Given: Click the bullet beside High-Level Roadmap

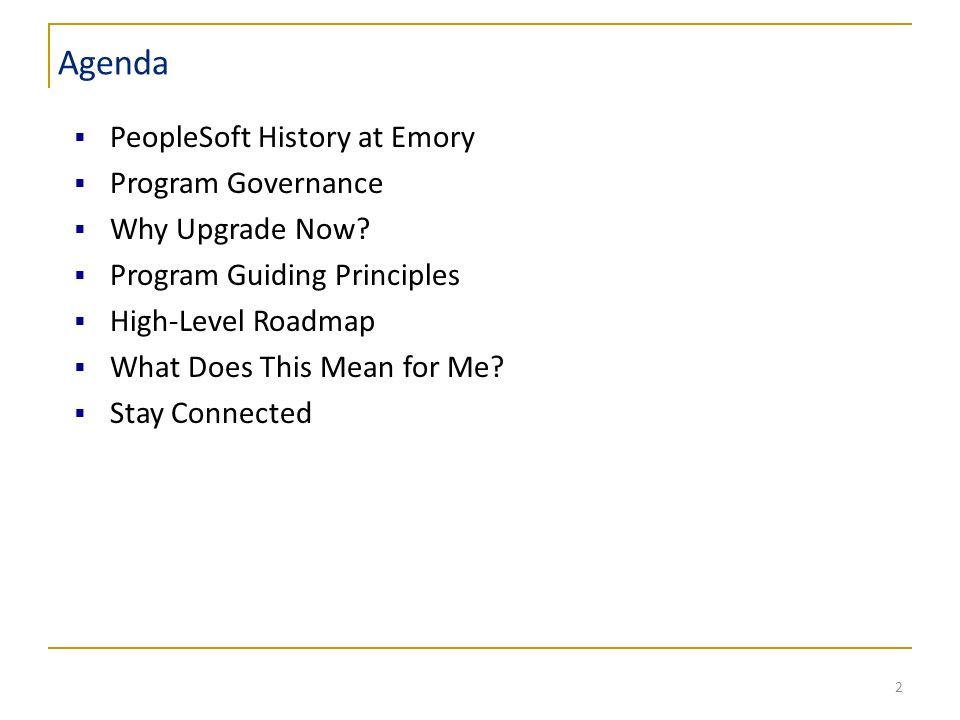Looking at the screenshot, I should (80, 321).
